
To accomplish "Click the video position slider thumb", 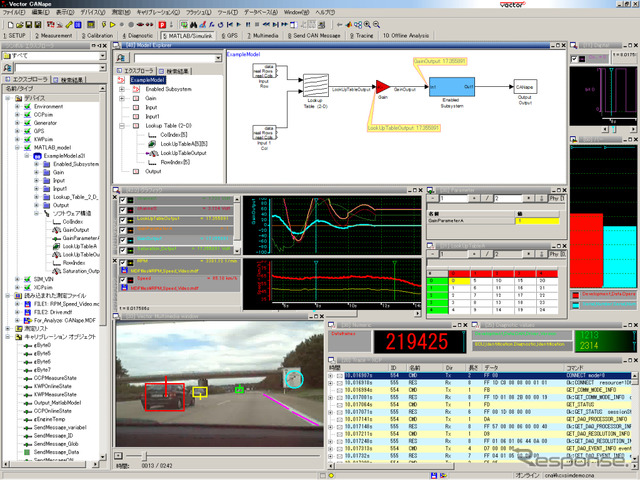I will [144, 456].
